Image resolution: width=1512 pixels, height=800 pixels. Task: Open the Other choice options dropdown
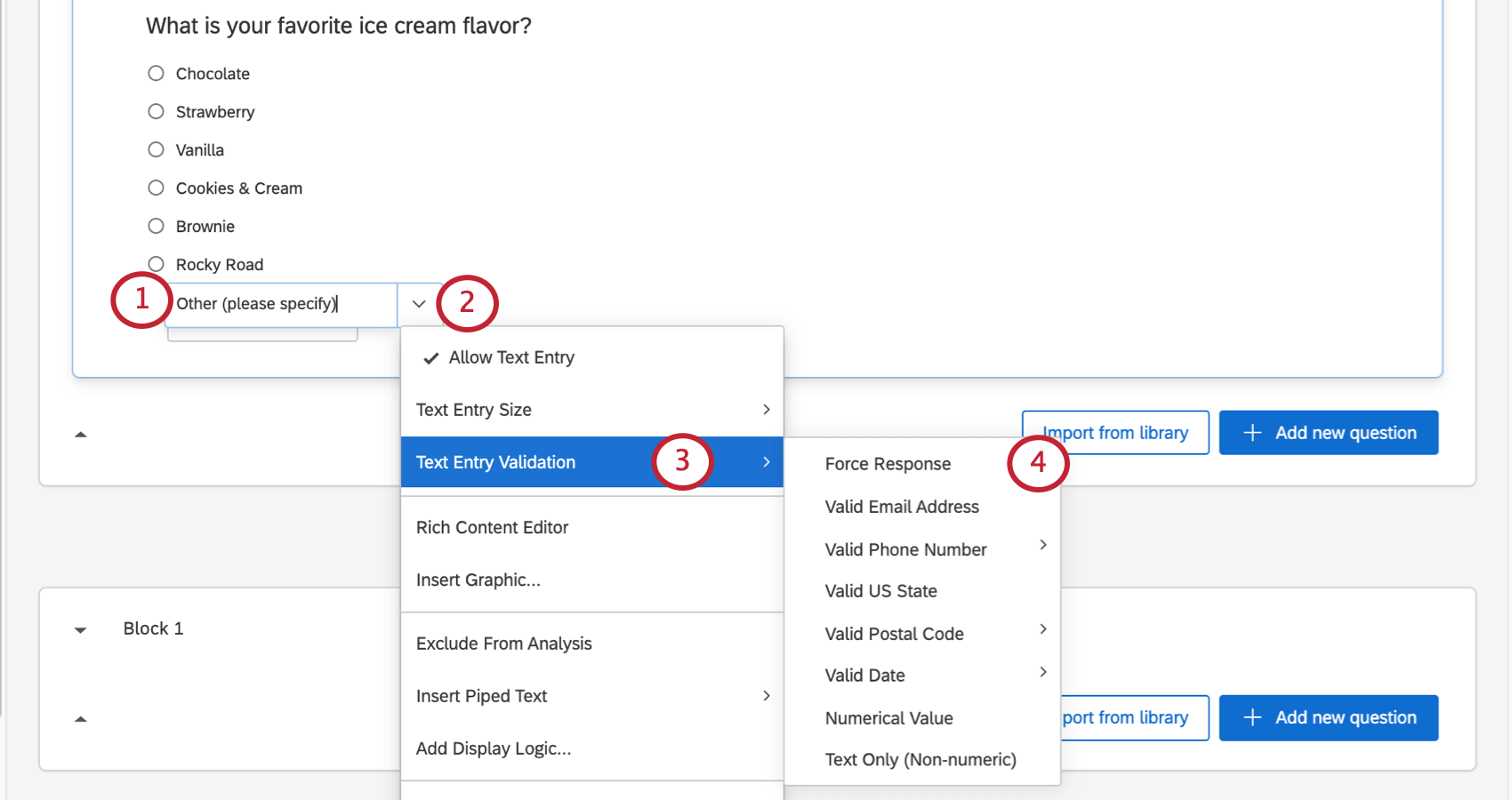(418, 303)
